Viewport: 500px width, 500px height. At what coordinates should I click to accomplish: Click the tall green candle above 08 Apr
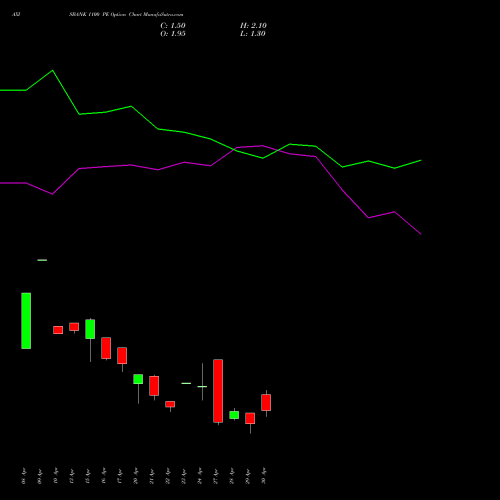point(26,321)
